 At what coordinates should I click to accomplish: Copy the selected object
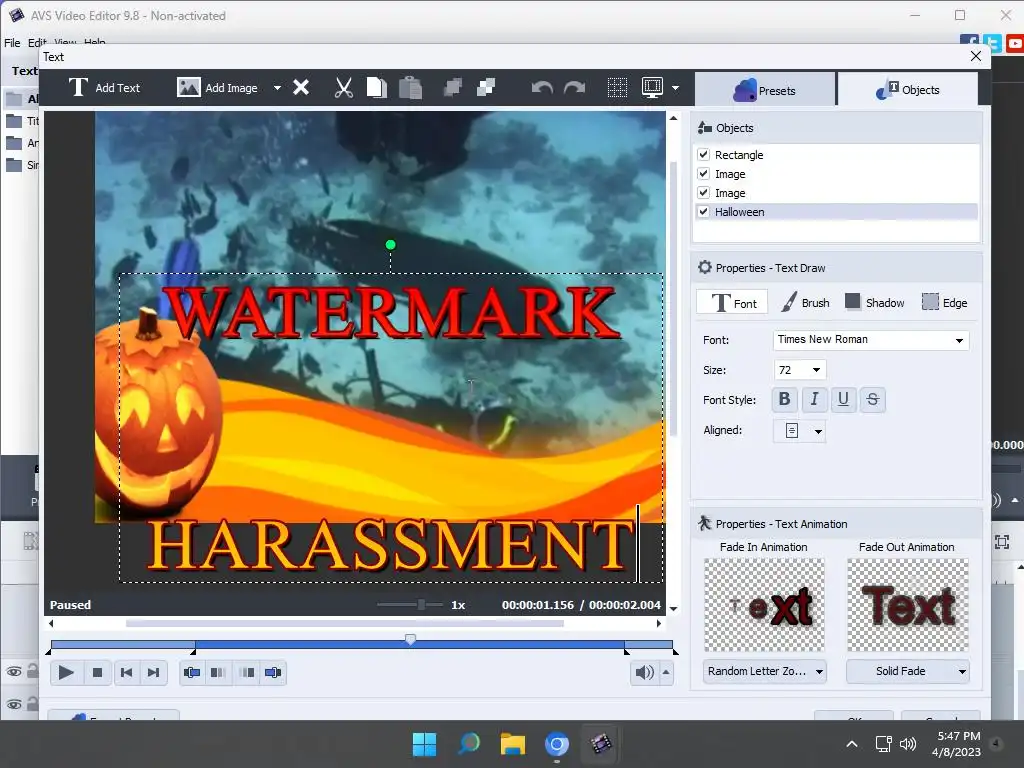click(x=376, y=88)
